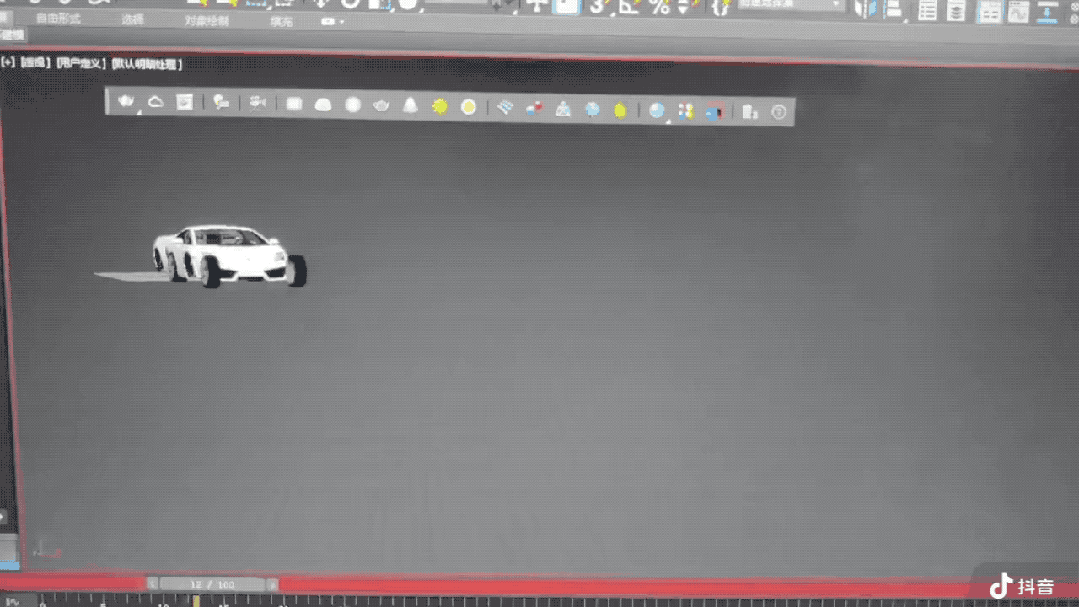Click the first lined-panel icon right of the align icon

click(928, 10)
